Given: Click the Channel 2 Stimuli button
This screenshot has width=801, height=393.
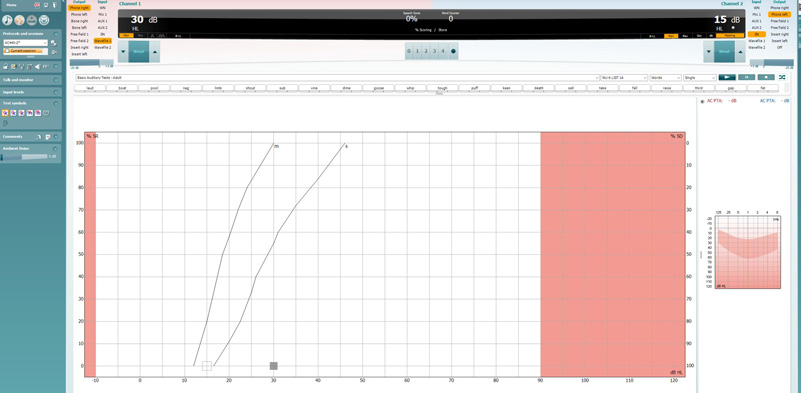Looking at the screenshot, I should pos(724,52).
